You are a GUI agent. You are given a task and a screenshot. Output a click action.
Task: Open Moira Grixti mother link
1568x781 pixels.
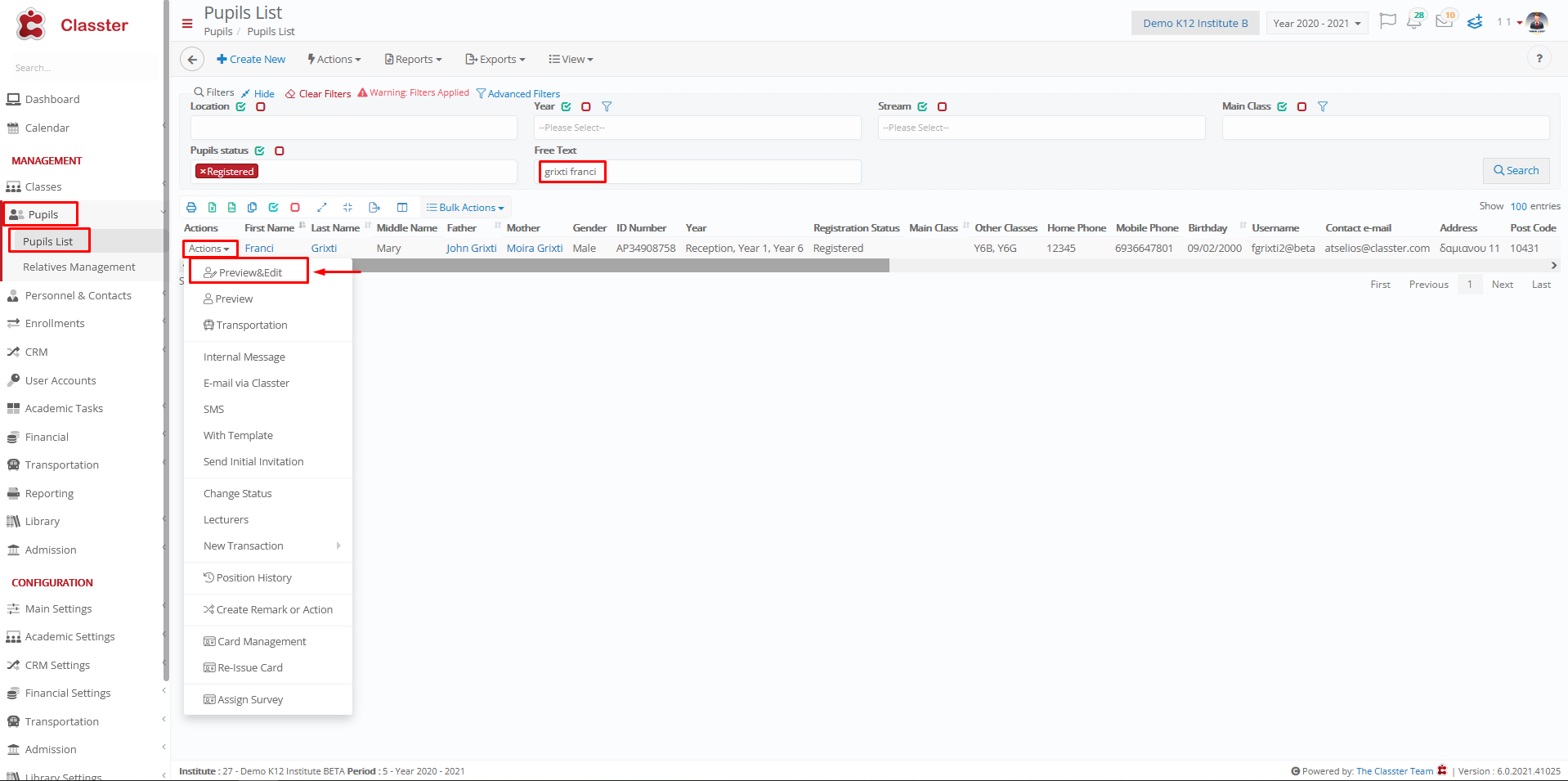click(535, 249)
